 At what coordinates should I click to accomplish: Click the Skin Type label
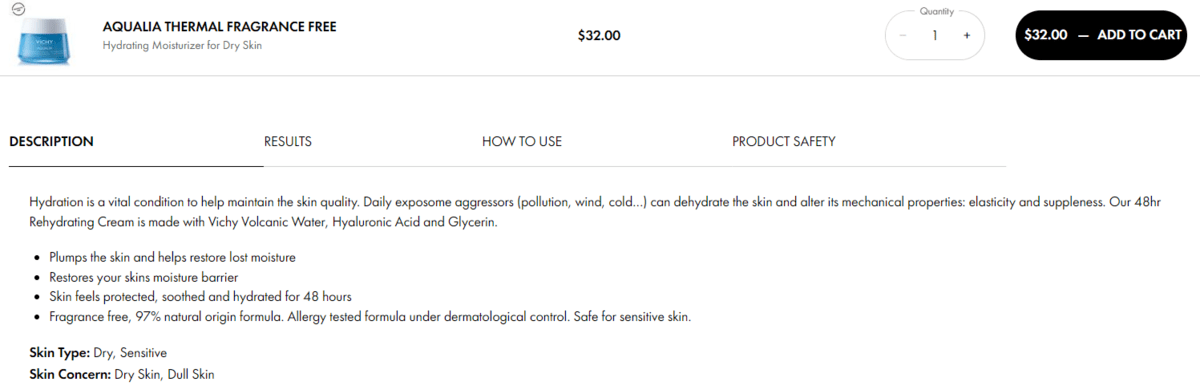[x=60, y=353]
